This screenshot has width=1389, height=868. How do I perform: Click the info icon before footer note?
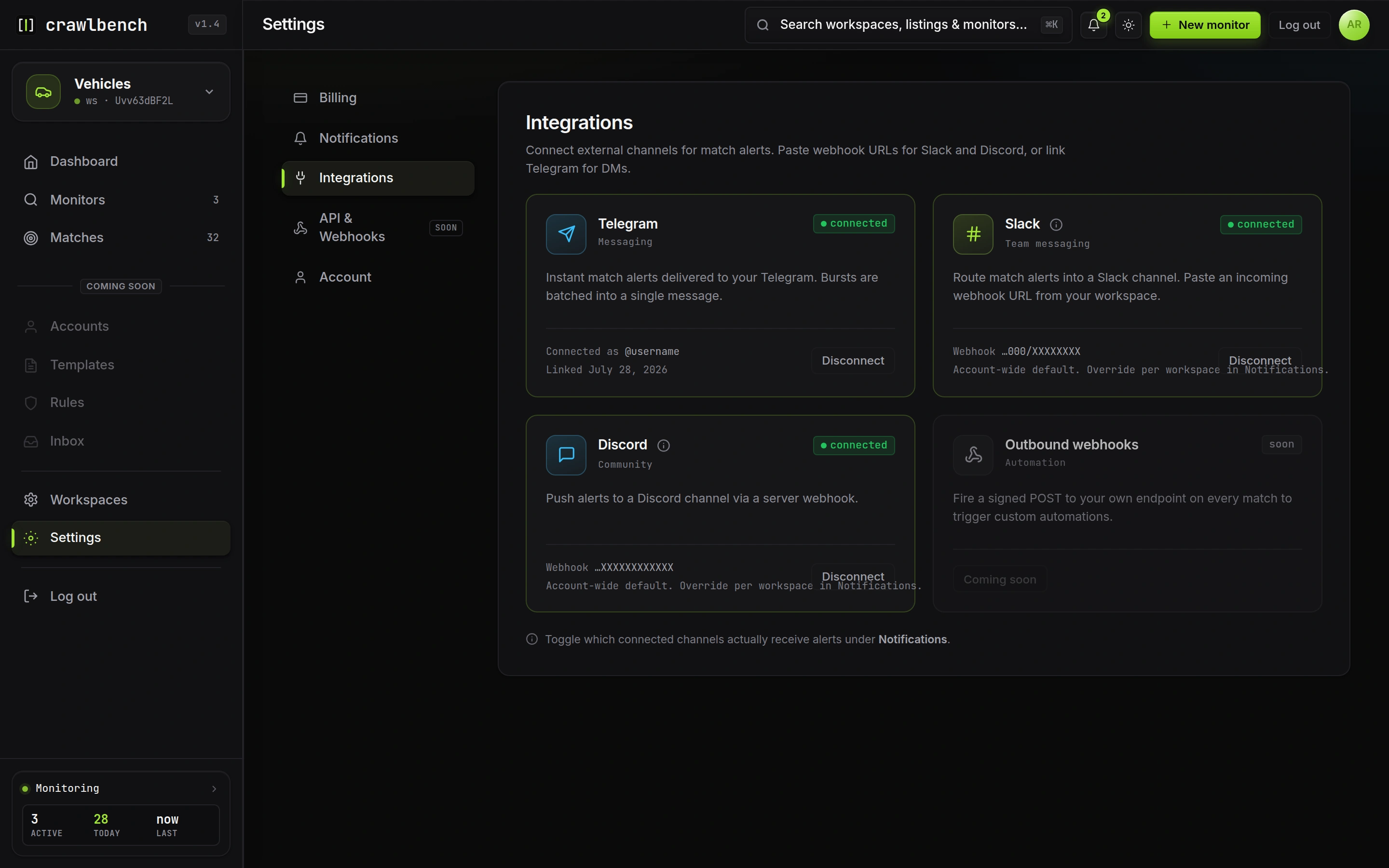[531, 639]
